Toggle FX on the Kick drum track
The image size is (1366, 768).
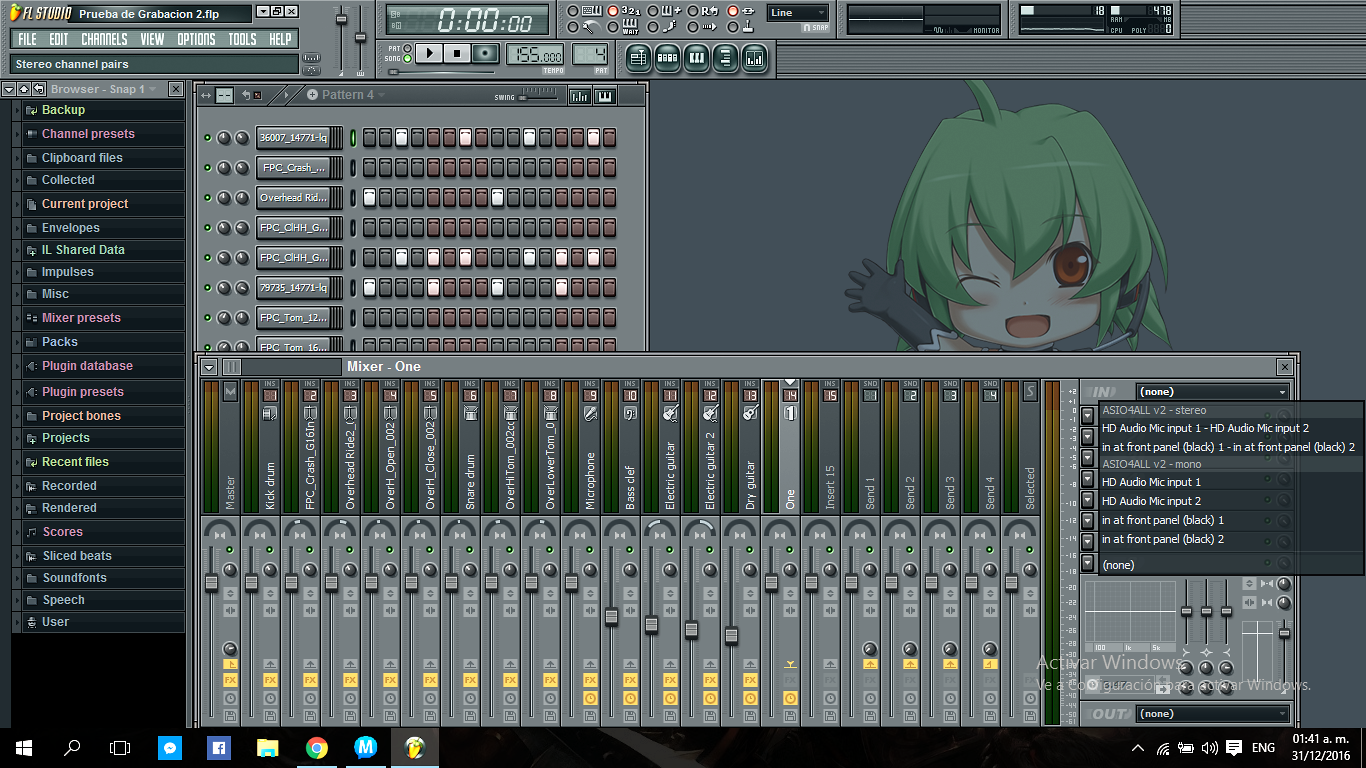click(270, 680)
